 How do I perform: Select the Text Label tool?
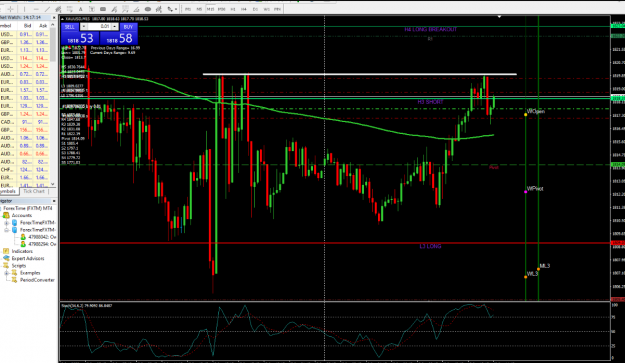[x=92, y=9]
